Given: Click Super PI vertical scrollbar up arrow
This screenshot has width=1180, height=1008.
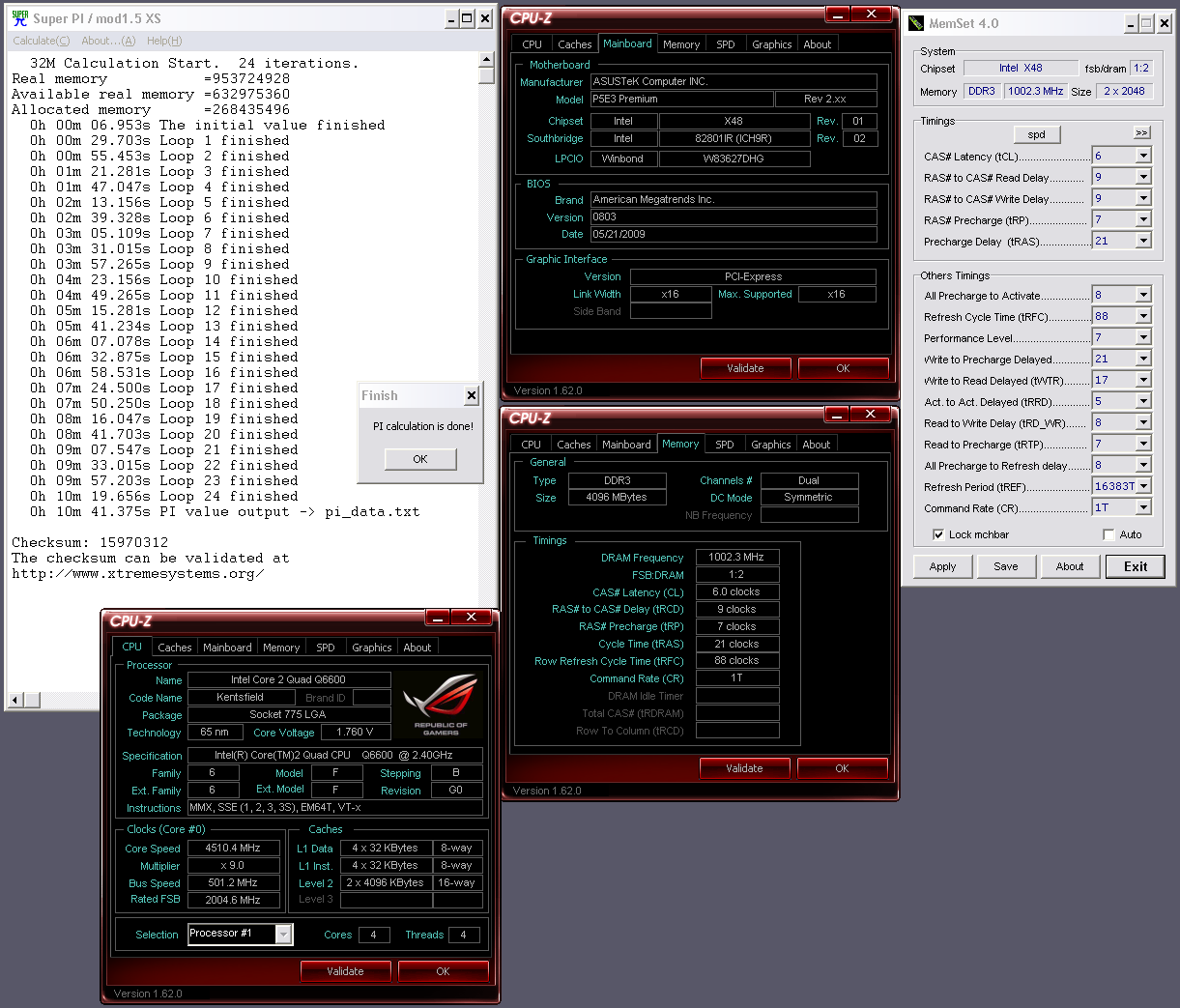Looking at the screenshot, I should (486, 61).
